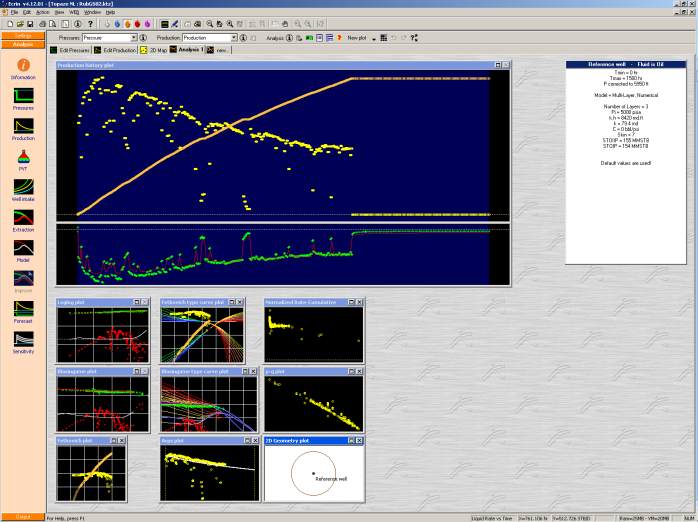Switch to the Edit Production tab
The image size is (698, 522).
click(115, 49)
